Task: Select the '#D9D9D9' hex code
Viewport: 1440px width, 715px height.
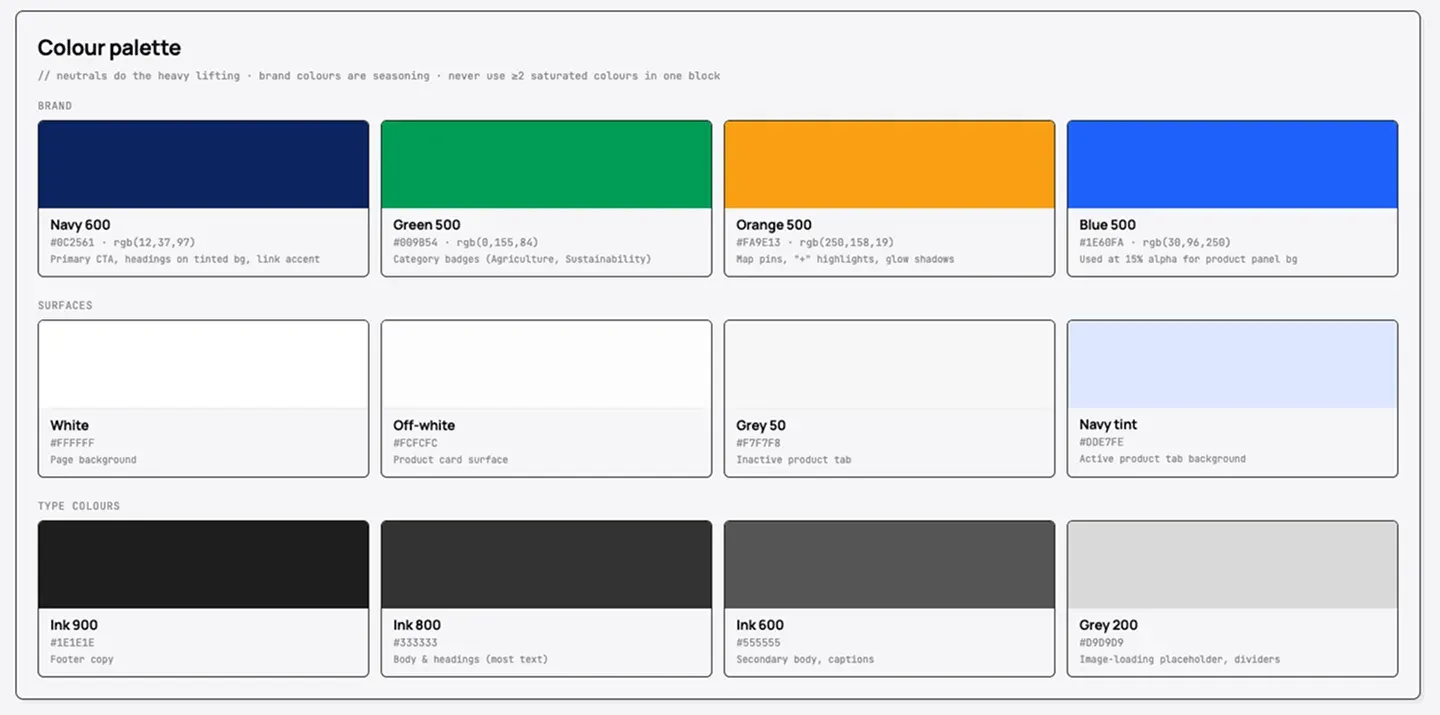Action: click(1101, 643)
